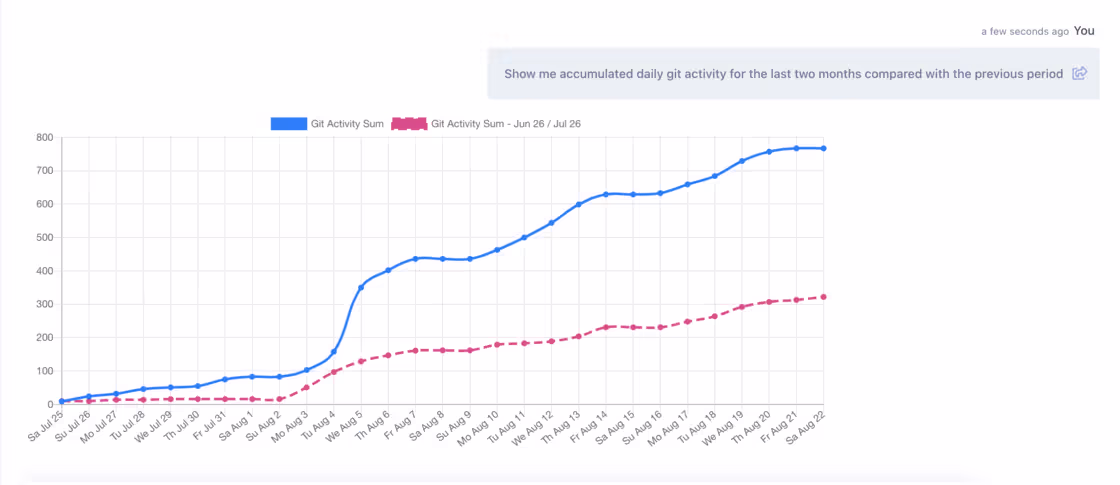Screen dimensions: 1120x485
Task: Click the 'Sa Aug 22' x-axis label
Action: (x=806, y=426)
